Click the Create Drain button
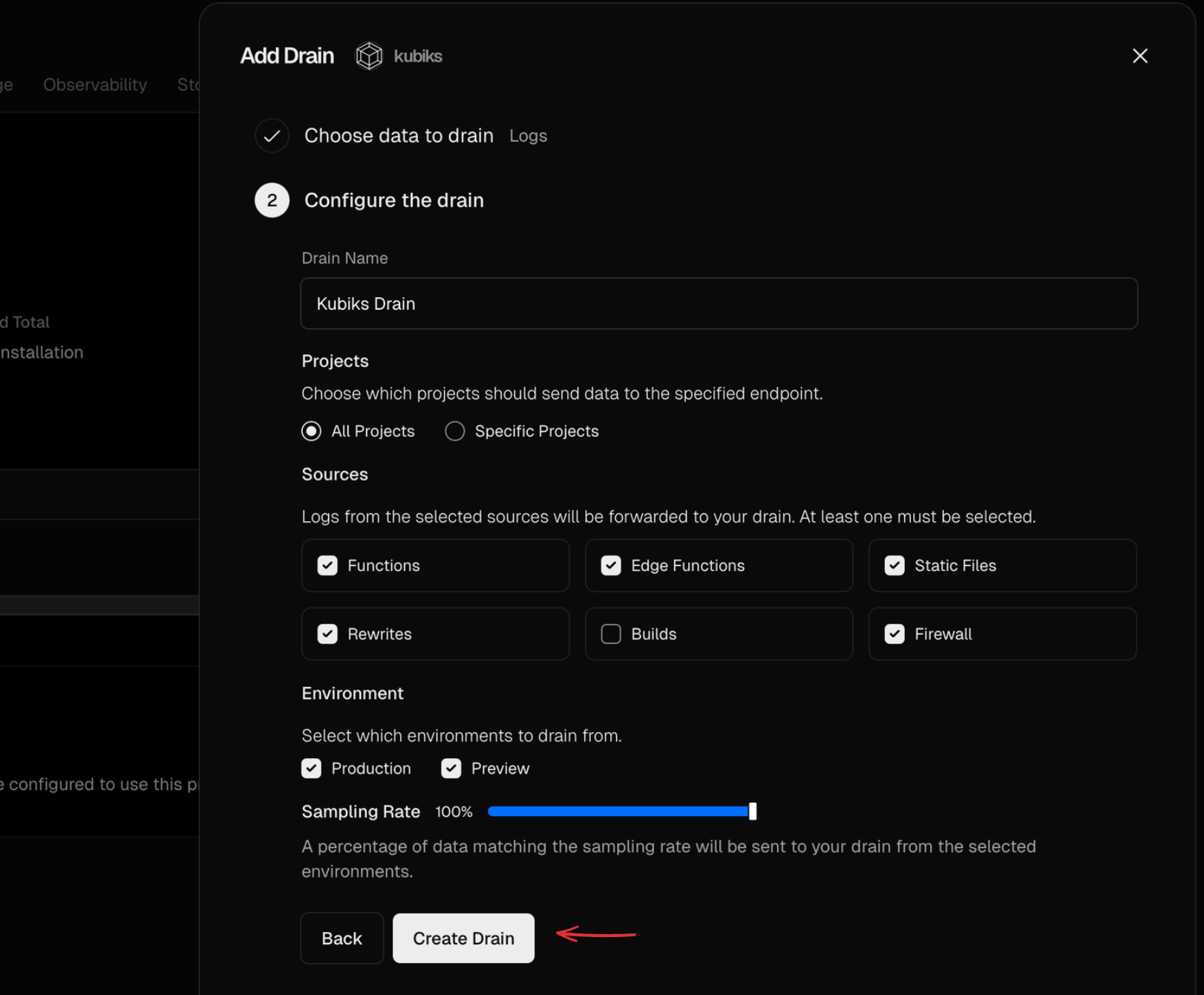The image size is (1204, 995). tap(463, 938)
